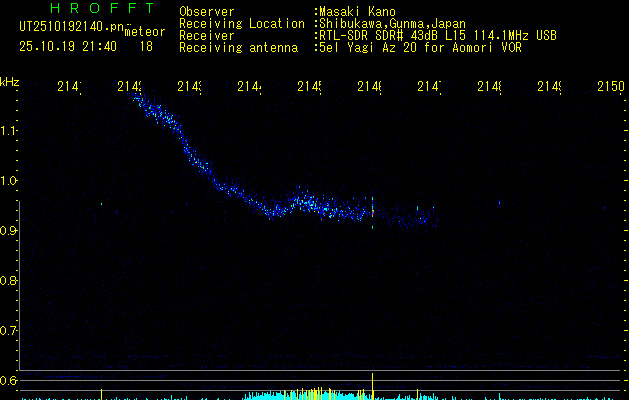The height and width of the screenshot is (400, 629).
Task: Select the 5el Yagi antenna description
Action: (x=417, y=47)
